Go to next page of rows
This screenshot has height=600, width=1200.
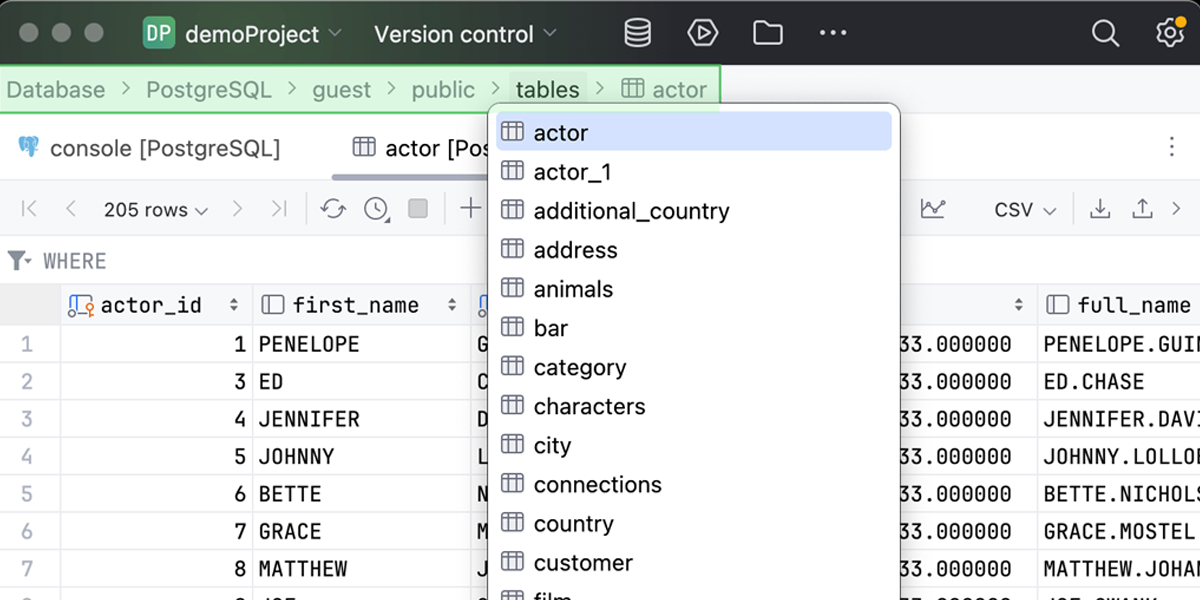237,209
